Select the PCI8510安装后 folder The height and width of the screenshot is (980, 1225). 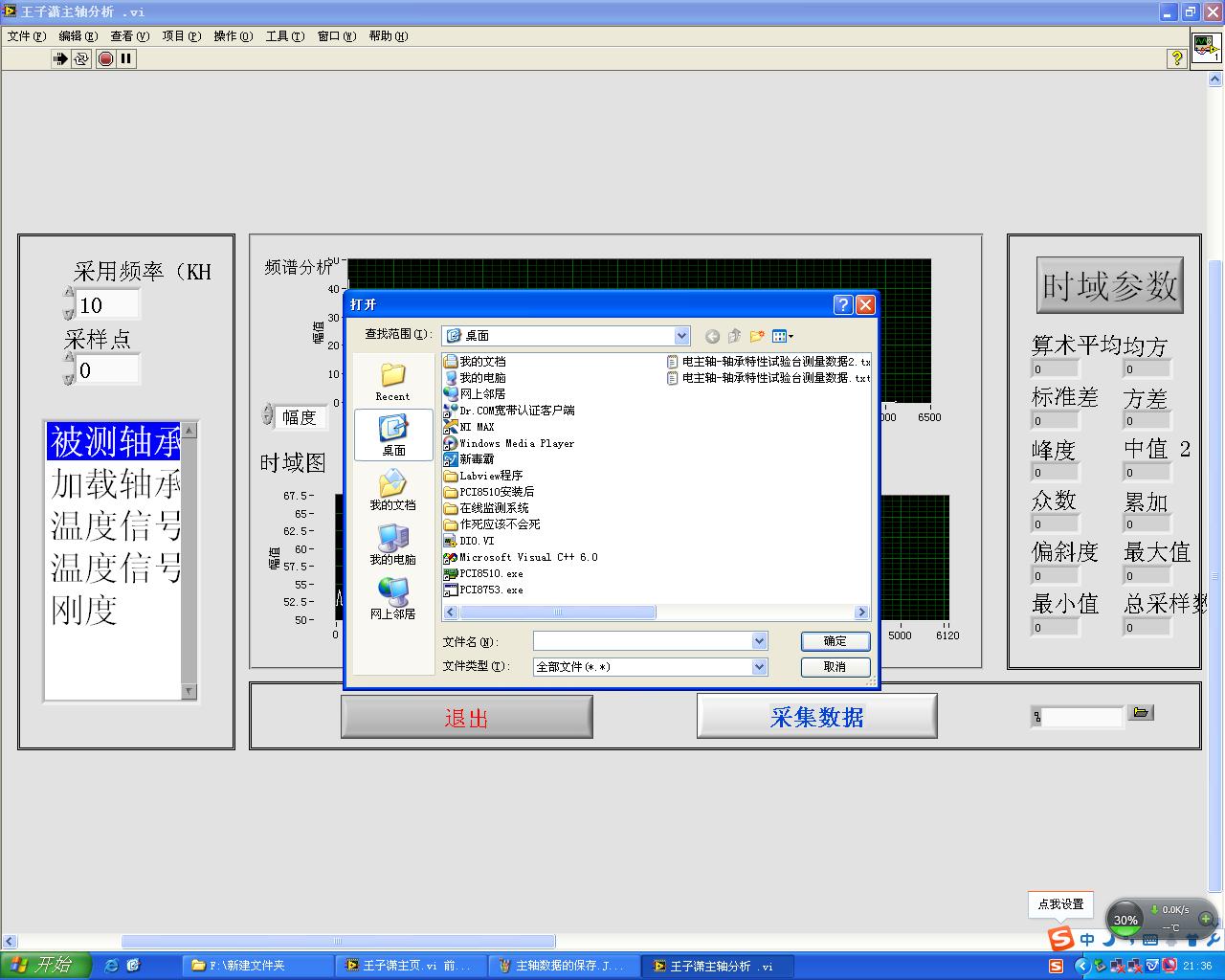pyautogui.click(x=489, y=492)
